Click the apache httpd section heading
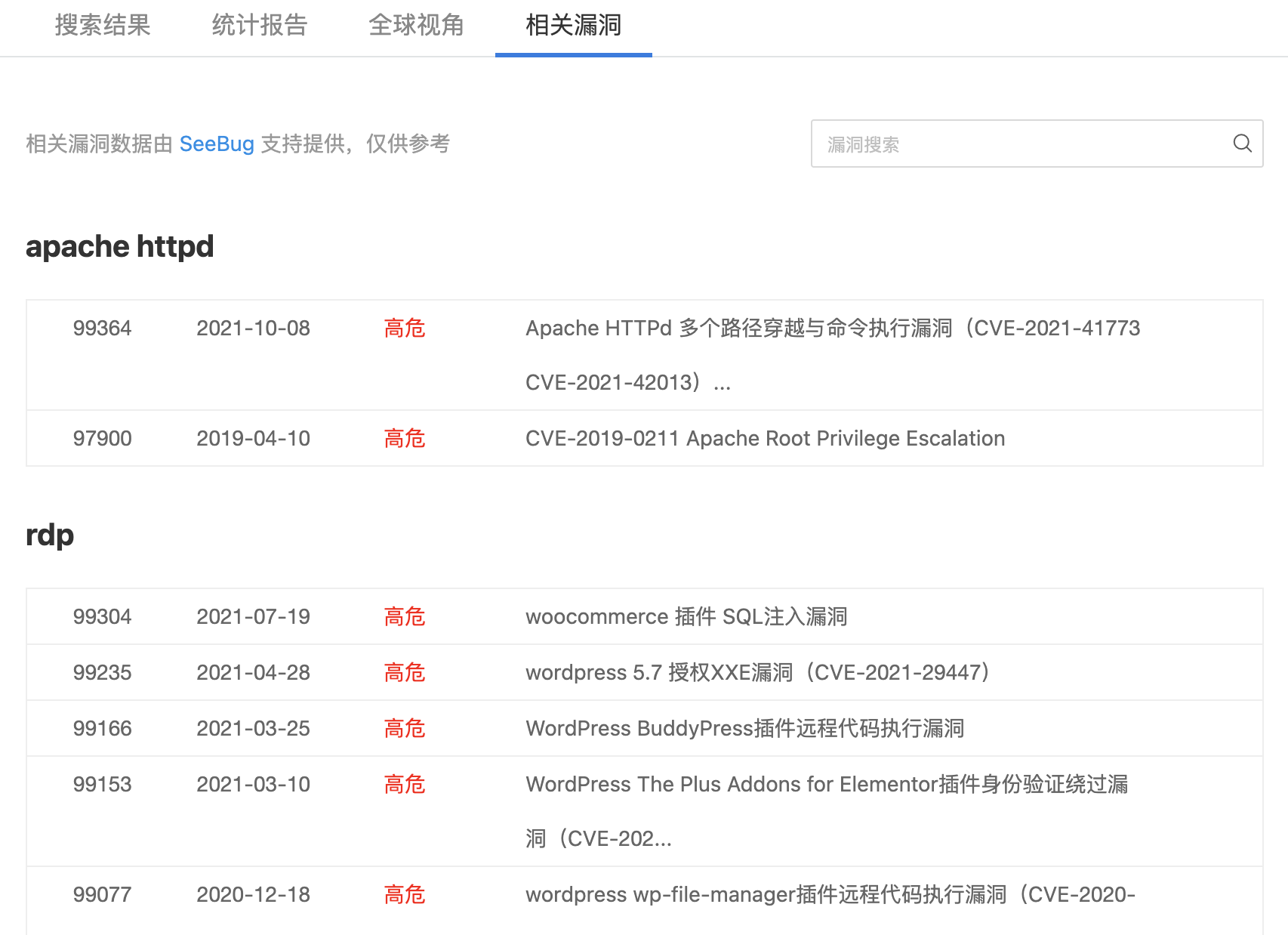Screen dimensions: 1288x935 click(x=120, y=247)
